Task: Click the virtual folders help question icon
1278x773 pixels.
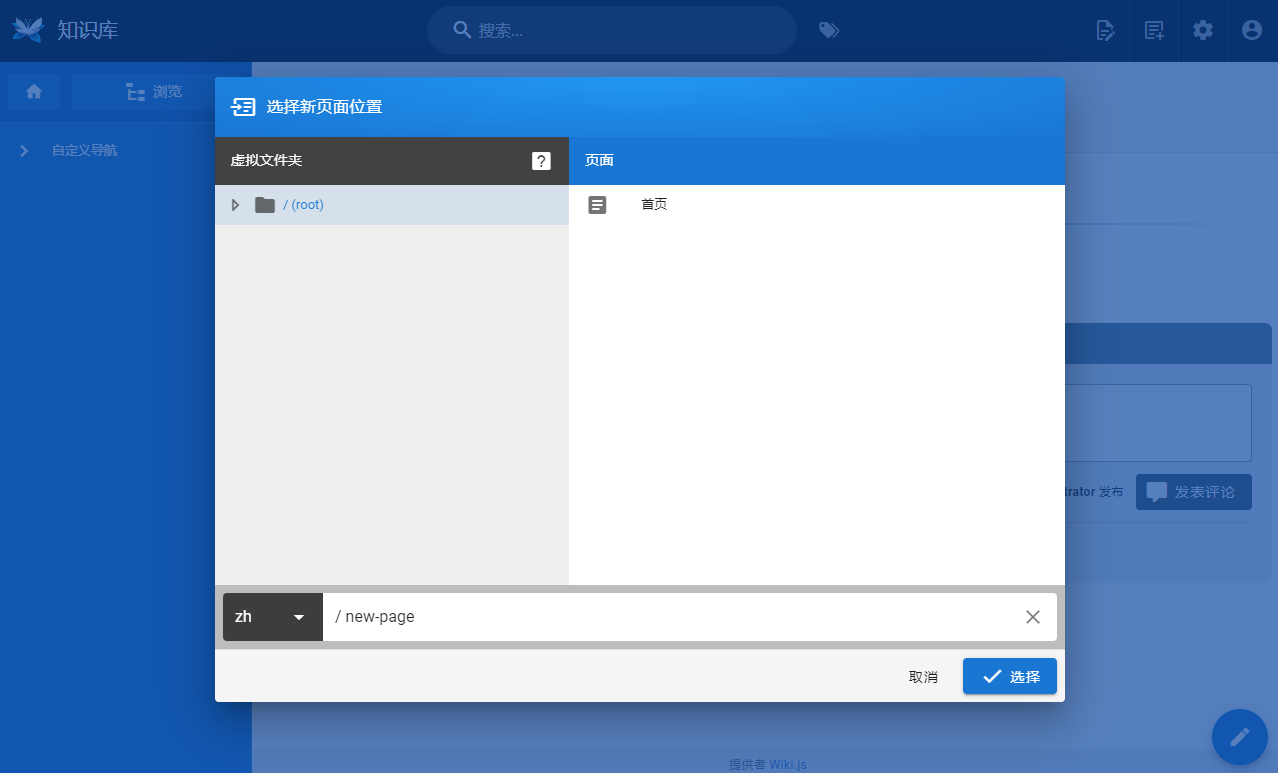Action: 541,161
